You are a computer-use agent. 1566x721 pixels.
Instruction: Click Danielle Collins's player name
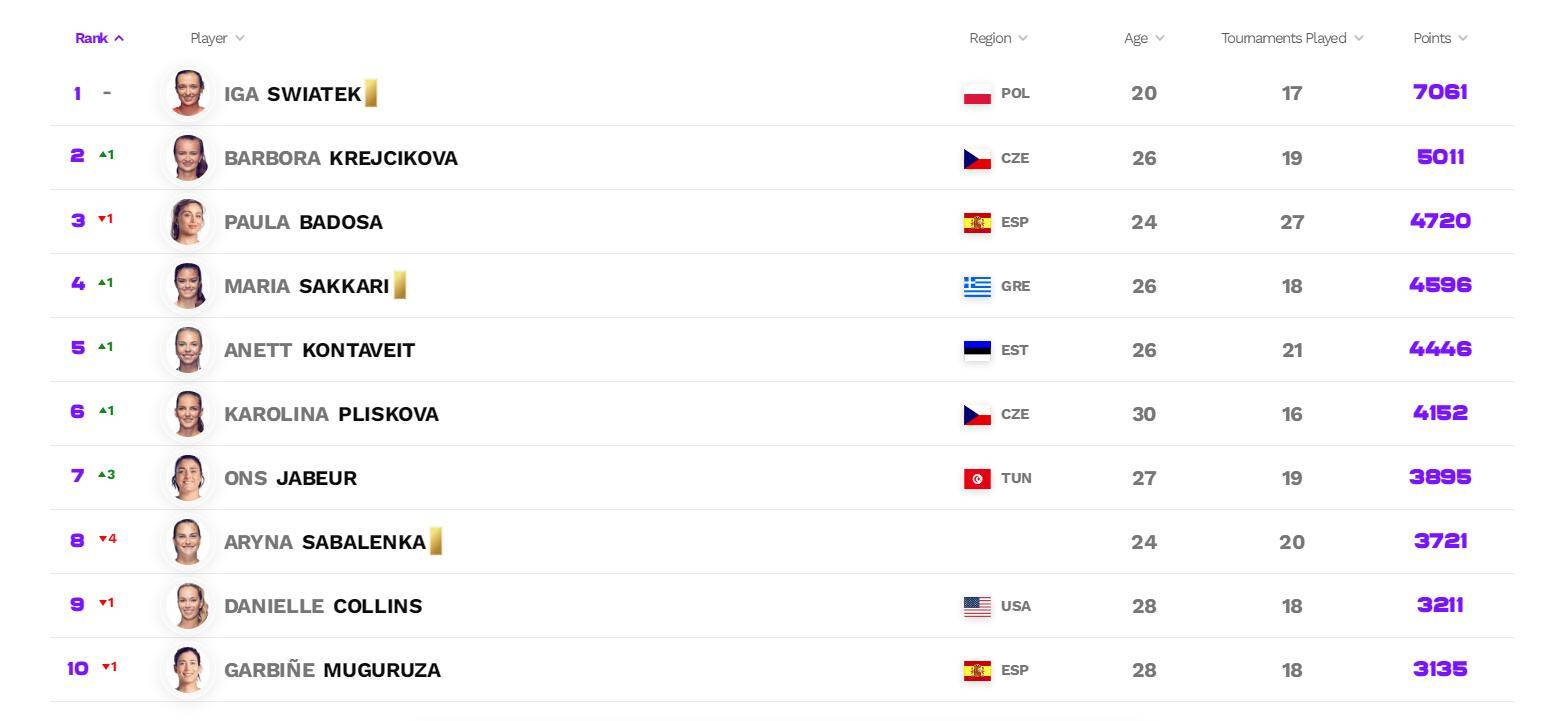pos(323,606)
